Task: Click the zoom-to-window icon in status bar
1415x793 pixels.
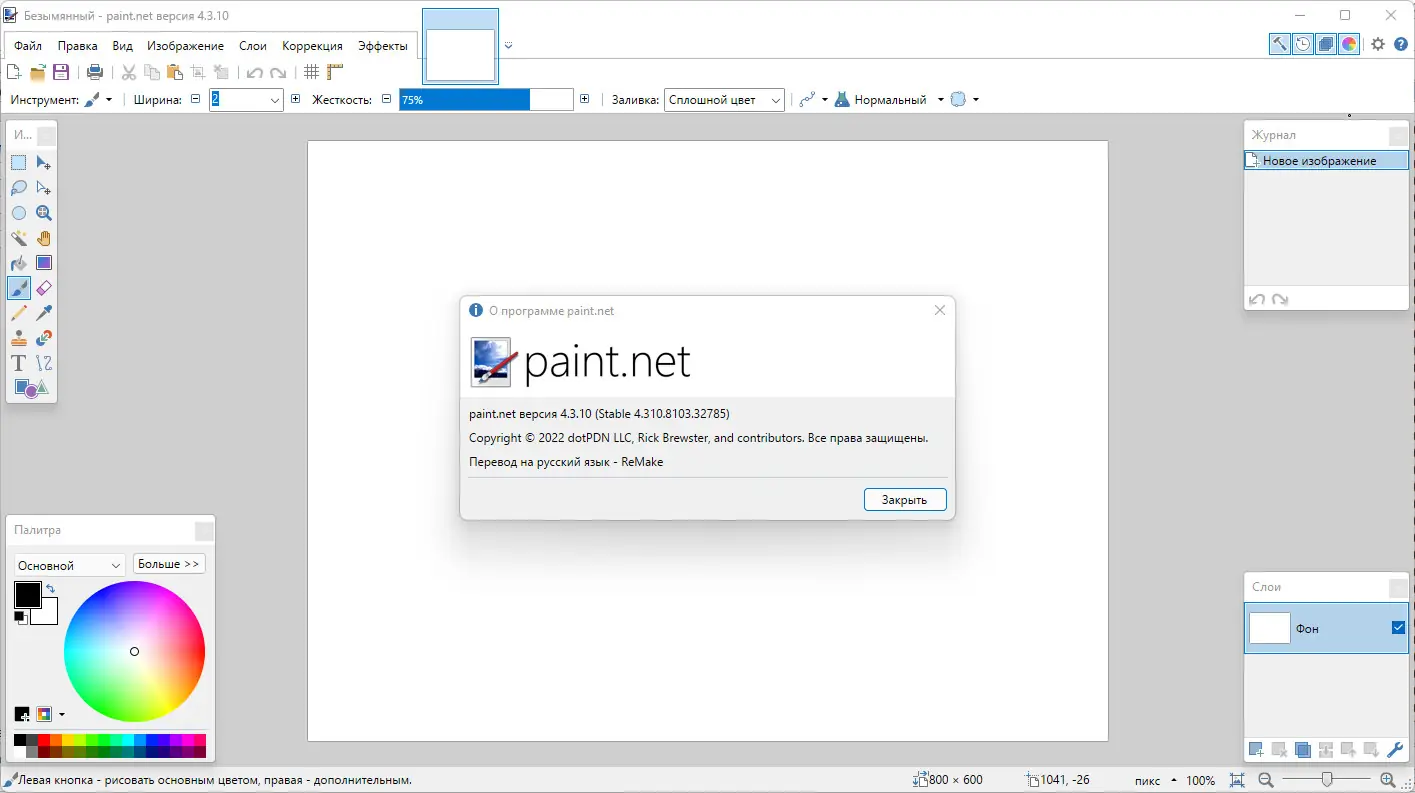Action: 1237,780
